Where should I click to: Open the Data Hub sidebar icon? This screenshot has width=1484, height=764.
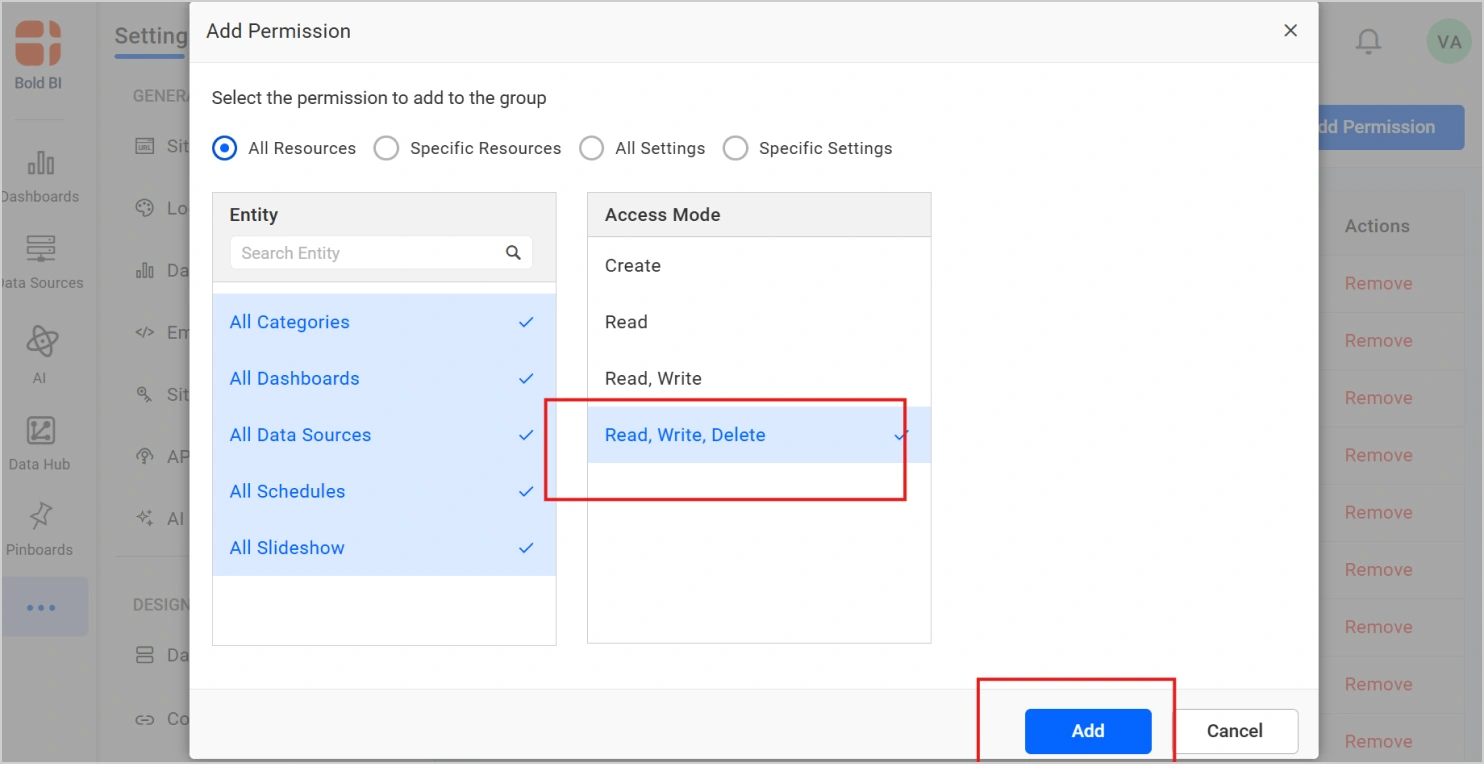click(x=41, y=431)
